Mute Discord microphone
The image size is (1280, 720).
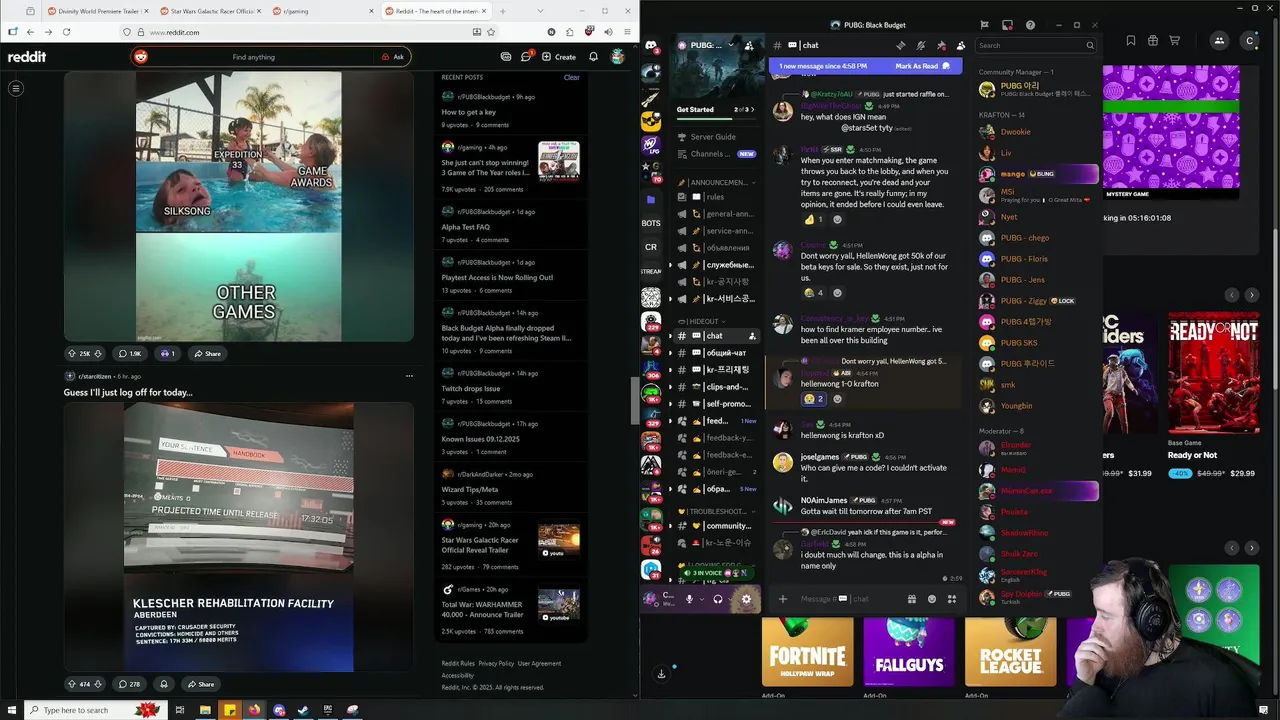click(x=689, y=599)
